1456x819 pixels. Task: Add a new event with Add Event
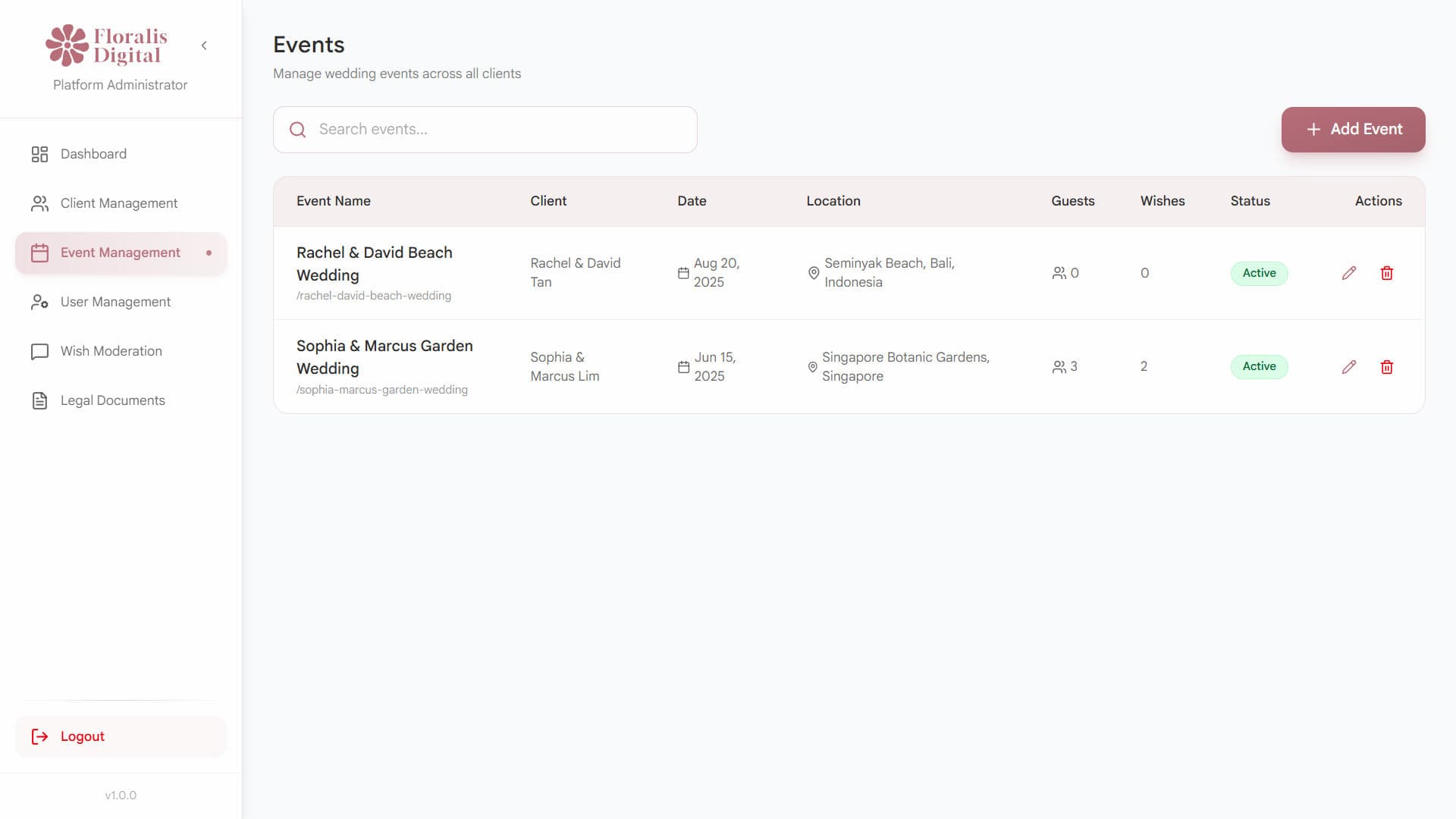pos(1353,130)
